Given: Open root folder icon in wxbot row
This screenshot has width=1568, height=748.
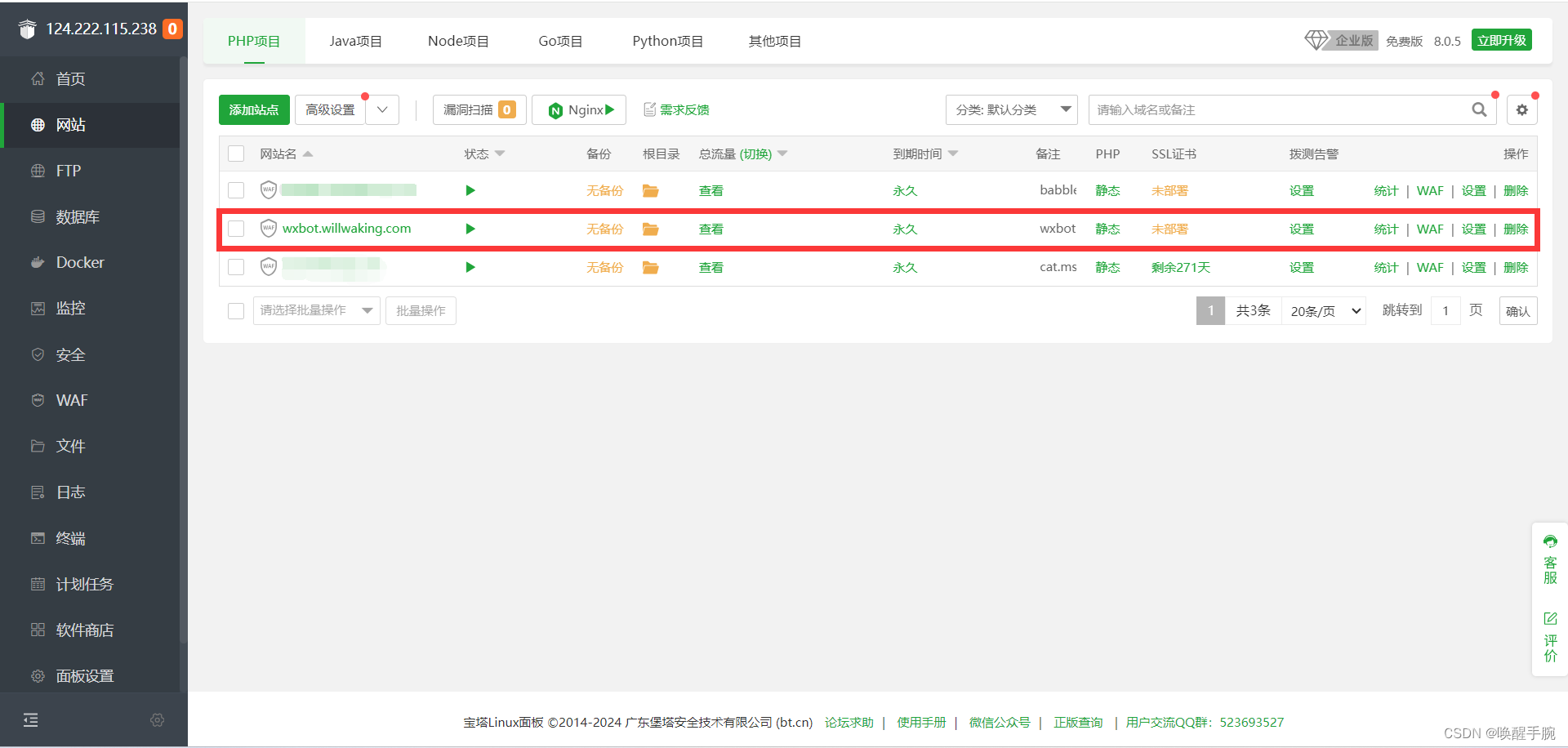Looking at the screenshot, I should tap(651, 229).
